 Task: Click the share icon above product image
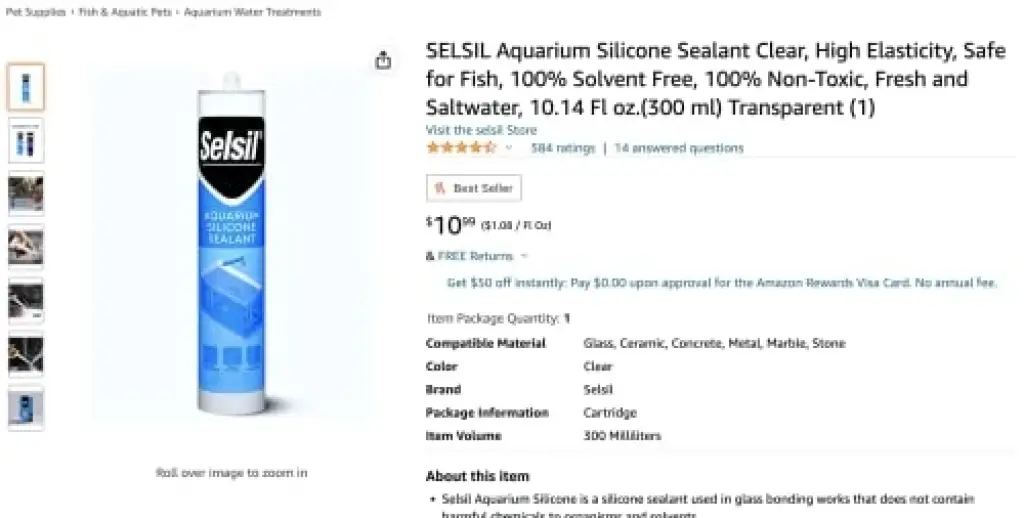click(383, 60)
